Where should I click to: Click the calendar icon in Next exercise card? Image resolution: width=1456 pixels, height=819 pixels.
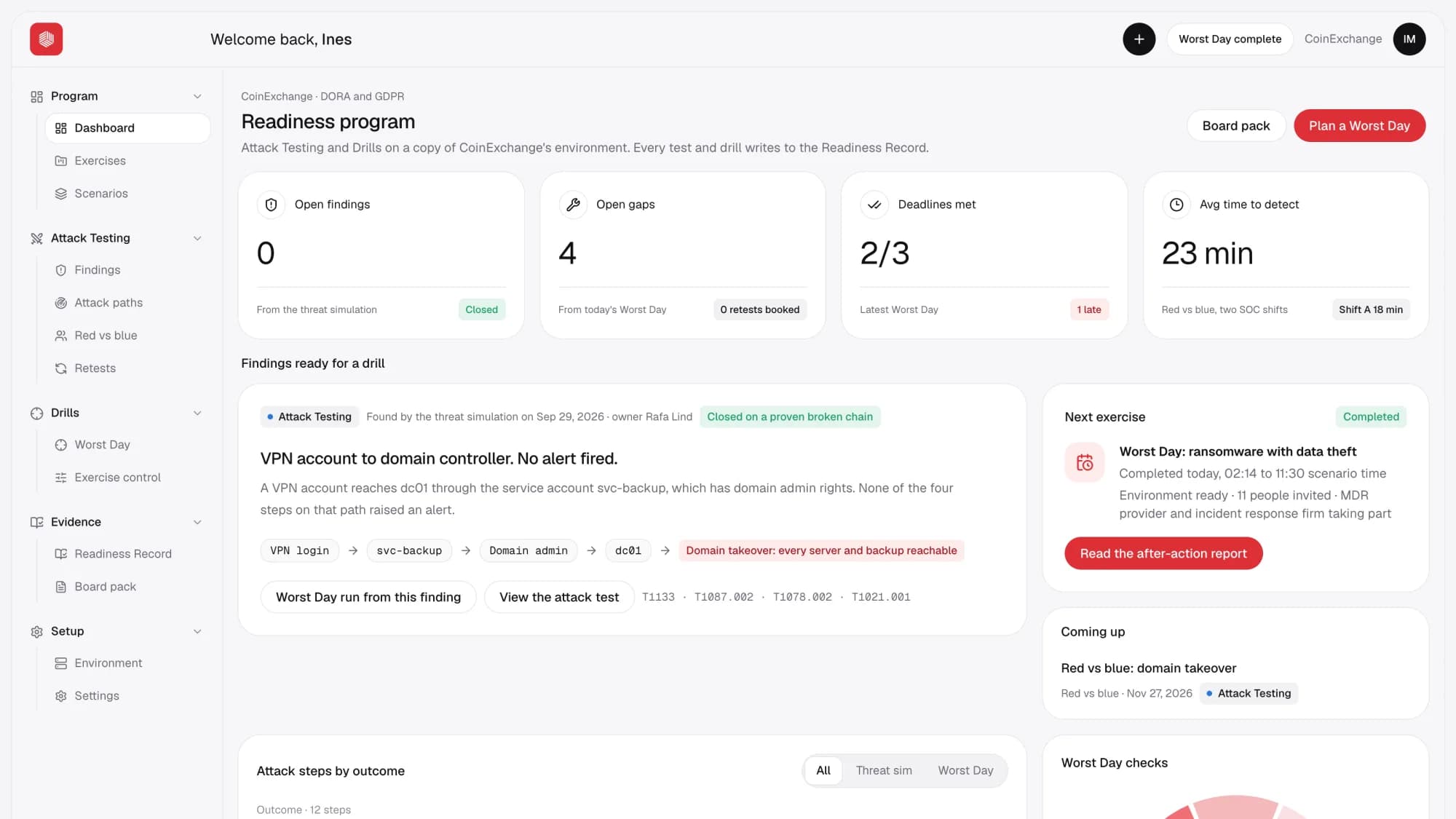click(1085, 462)
